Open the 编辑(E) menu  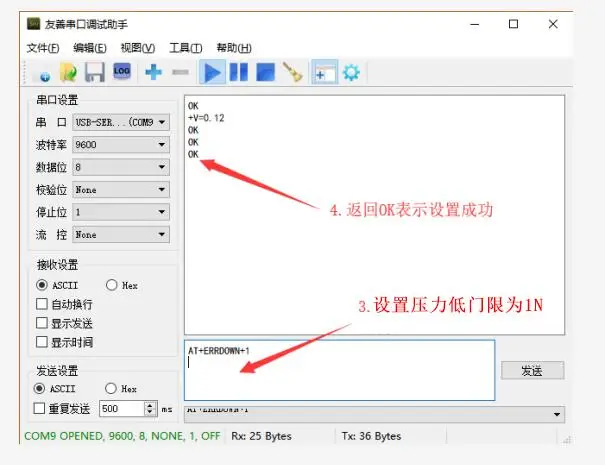[90, 48]
